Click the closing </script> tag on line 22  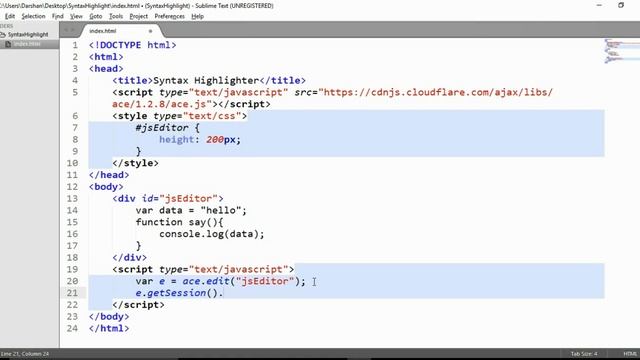138,305
